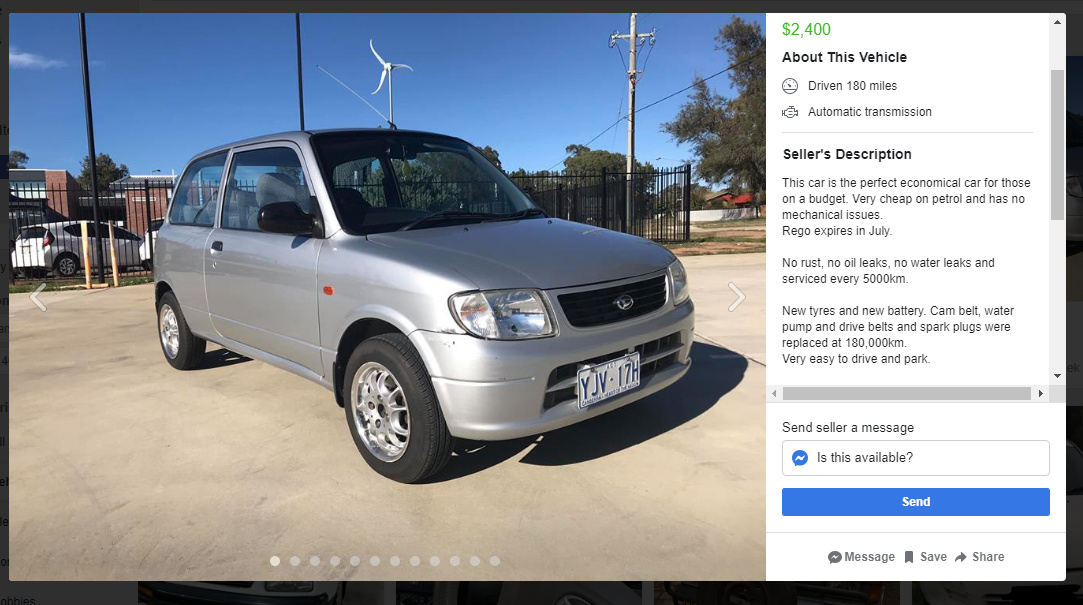The width and height of the screenshot is (1083, 605).
Task: Click the description panel scroll-down arrow
Action: tap(1057, 376)
